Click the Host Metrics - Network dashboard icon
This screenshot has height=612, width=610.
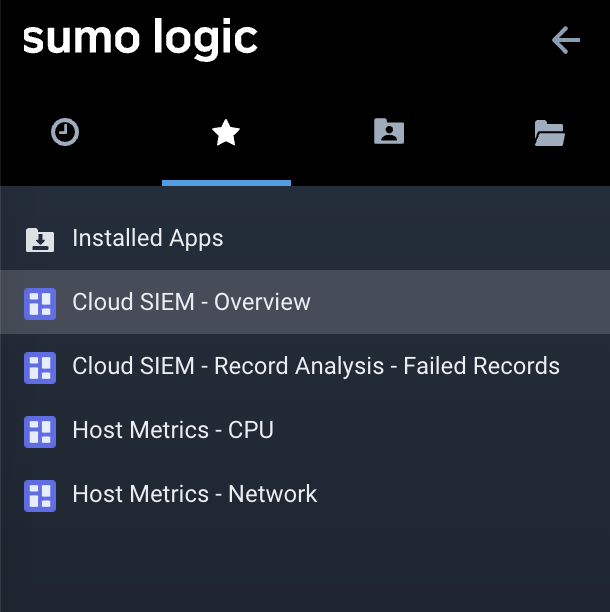coord(40,495)
